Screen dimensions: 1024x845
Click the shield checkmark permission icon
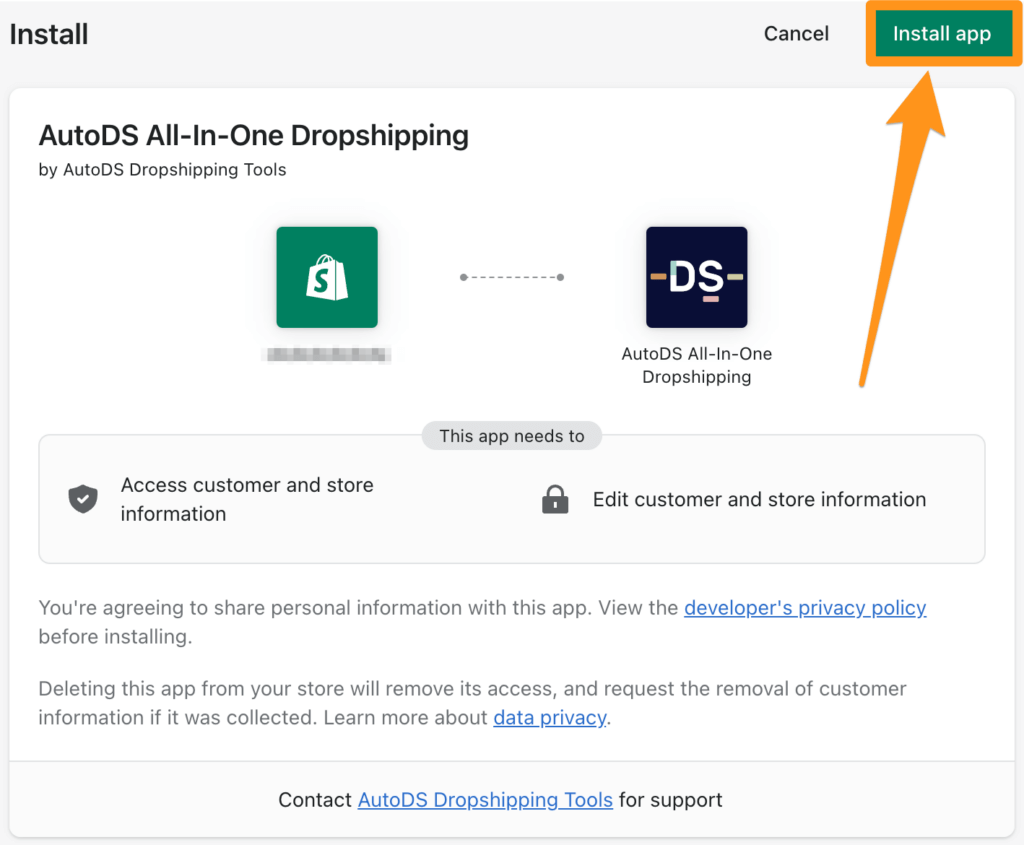tap(82, 498)
